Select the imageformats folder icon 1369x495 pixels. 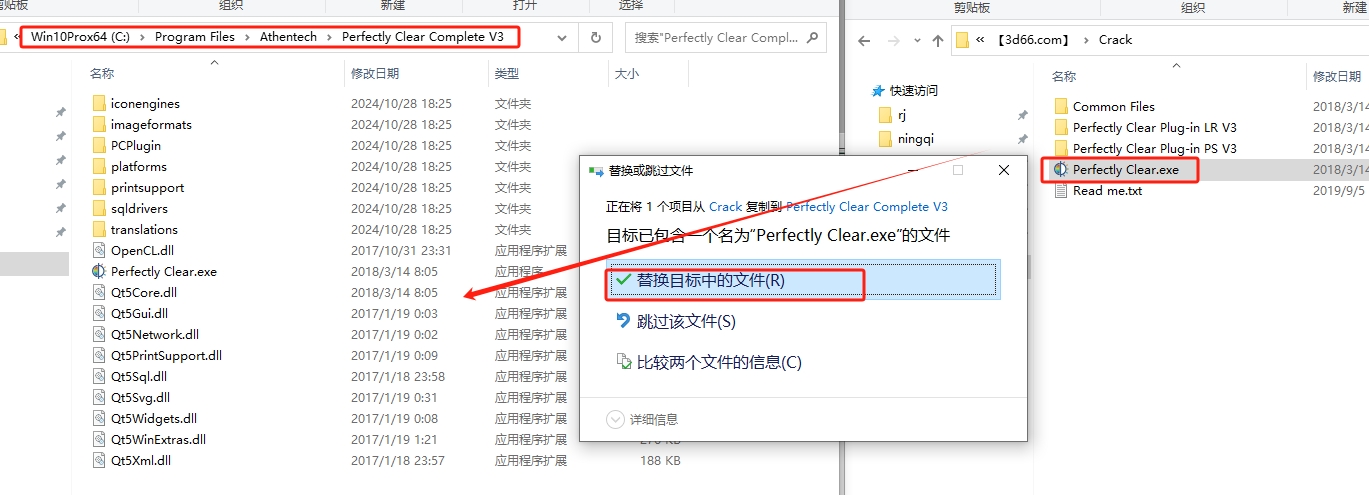pyautogui.click(x=98, y=124)
